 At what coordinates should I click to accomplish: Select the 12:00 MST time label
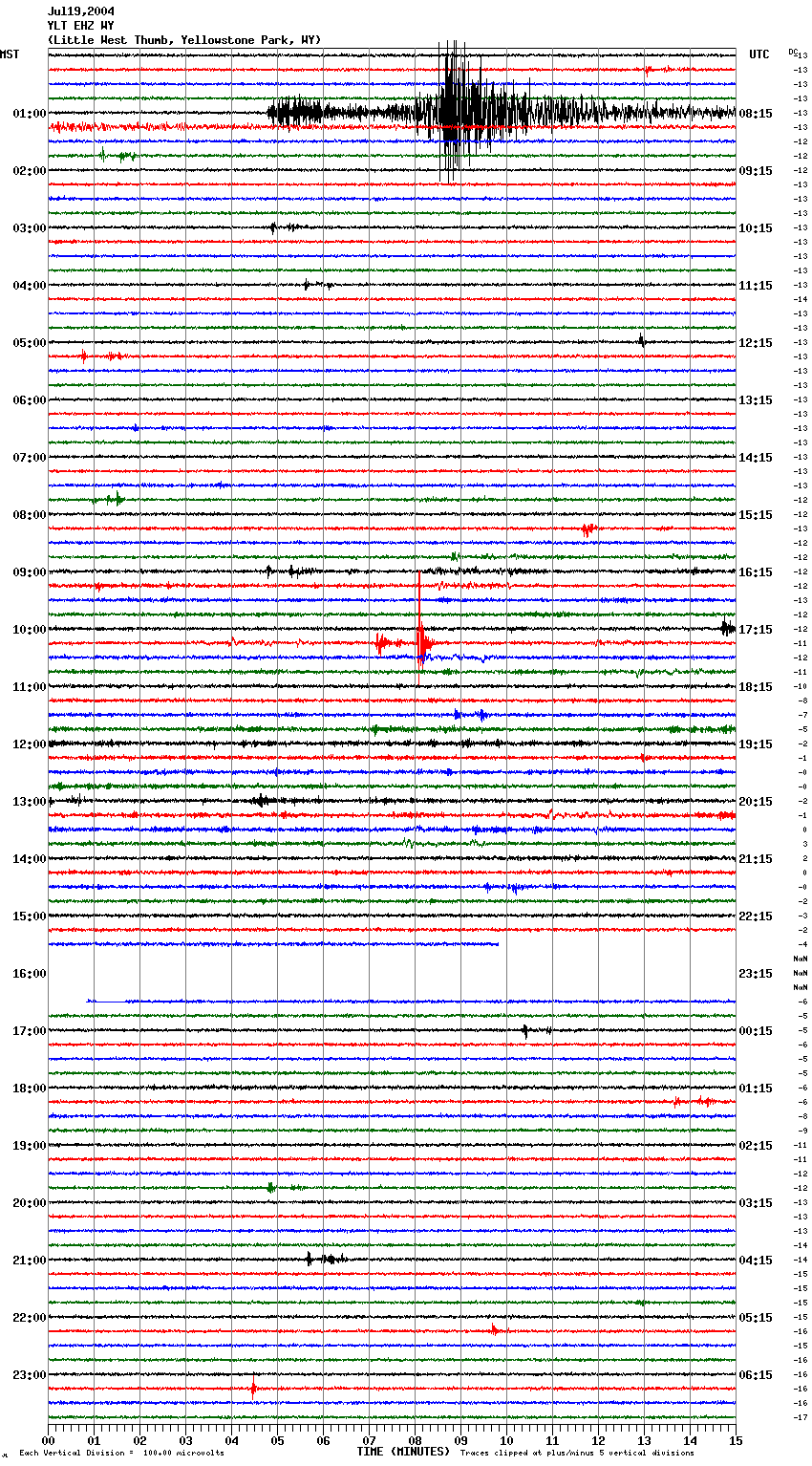[30, 744]
